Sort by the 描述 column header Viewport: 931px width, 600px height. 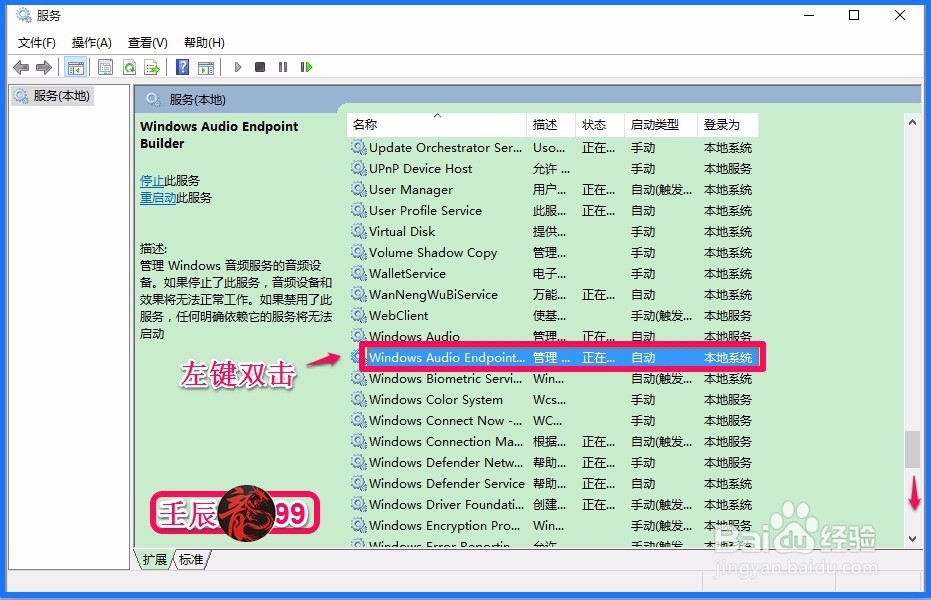550,125
